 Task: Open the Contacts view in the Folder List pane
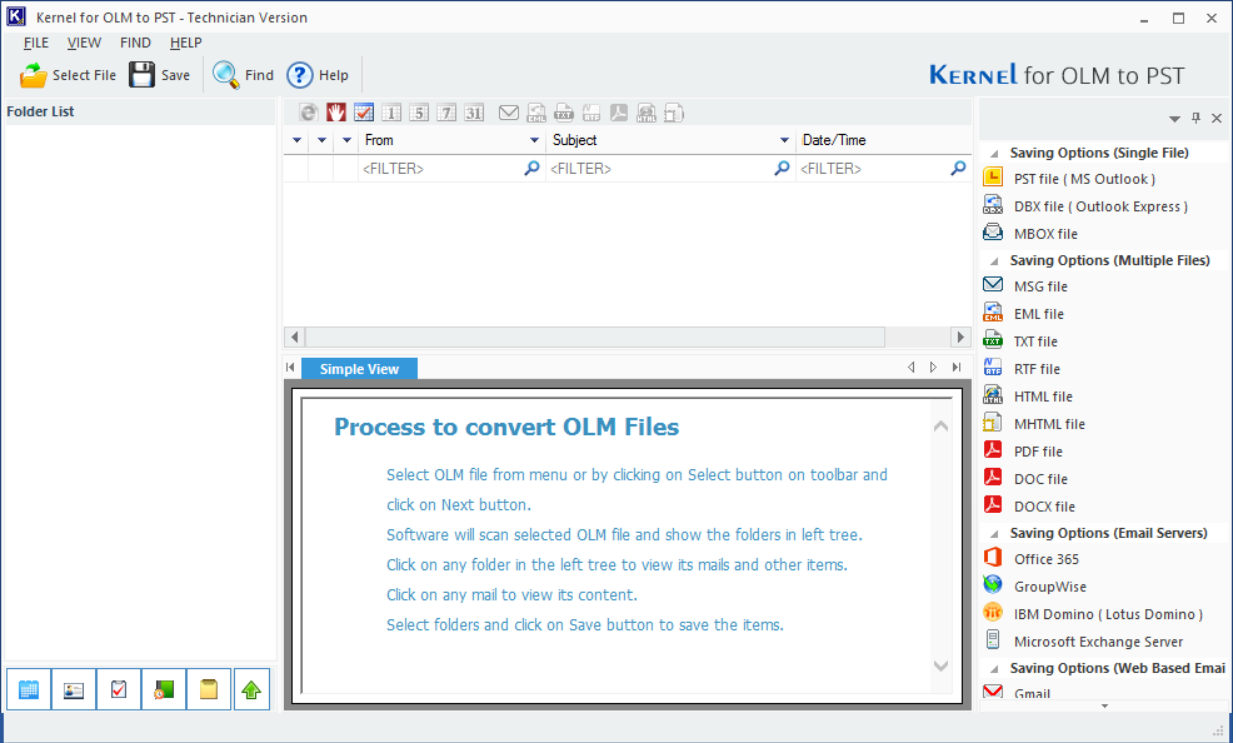(x=74, y=690)
